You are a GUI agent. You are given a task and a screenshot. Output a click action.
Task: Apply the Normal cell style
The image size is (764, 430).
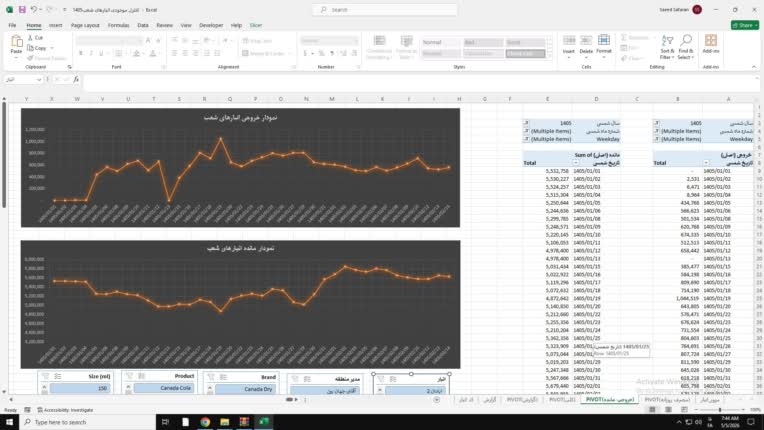coord(440,42)
